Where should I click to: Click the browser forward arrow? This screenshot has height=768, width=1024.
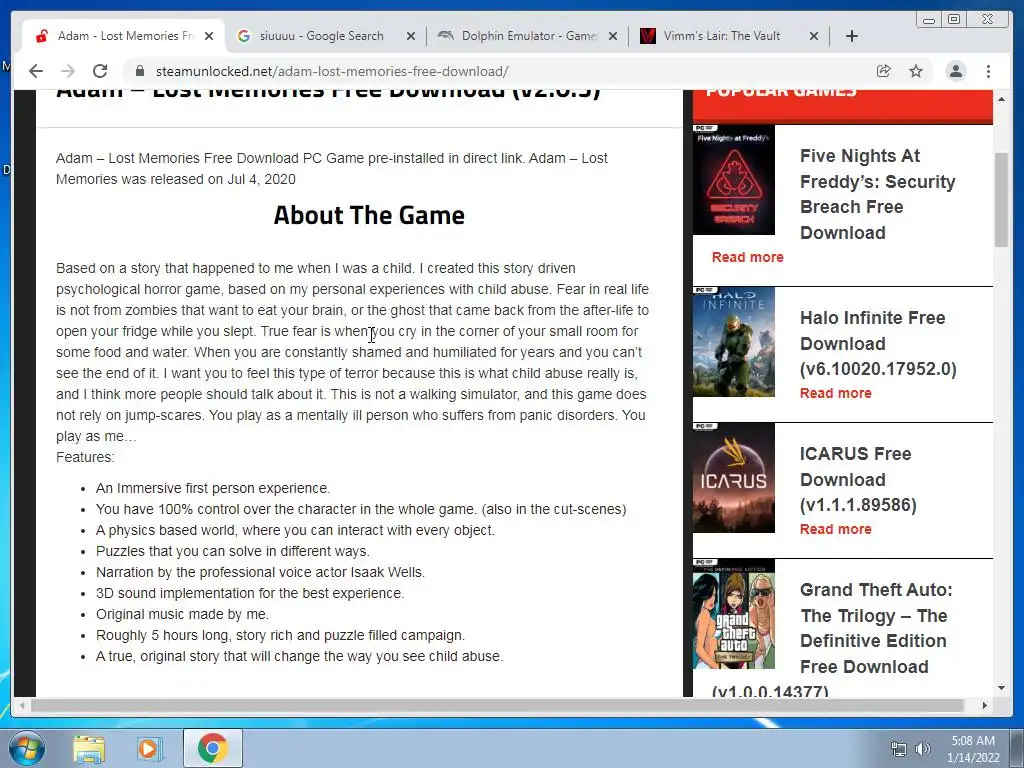[x=68, y=71]
